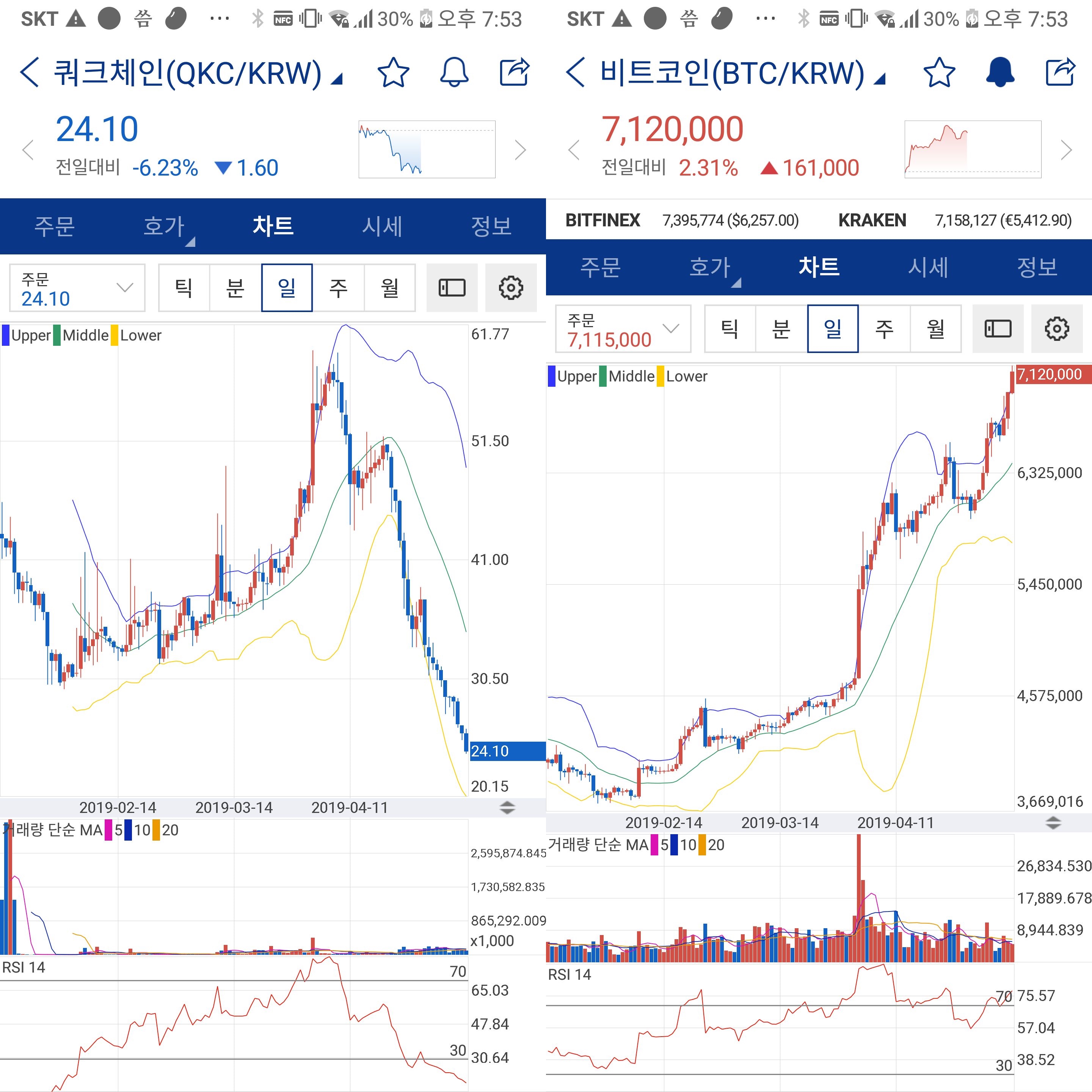The width and height of the screenshot is (1092, 1092).
Task: Go to next coin arrow beside QKC mini chart
Action: [521, 150]
